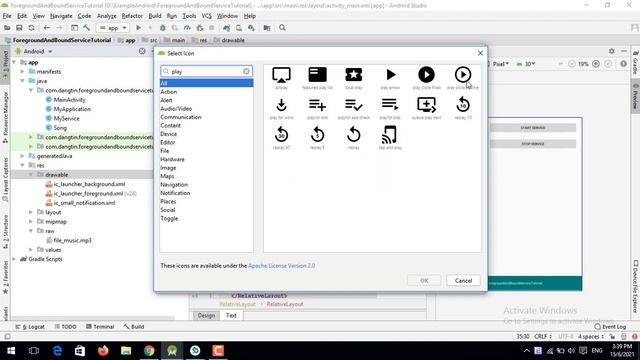Screen dimensions: 640x360
Task: Click the Sync refresh toolbar icon
Action: click(x=31, y=28)
